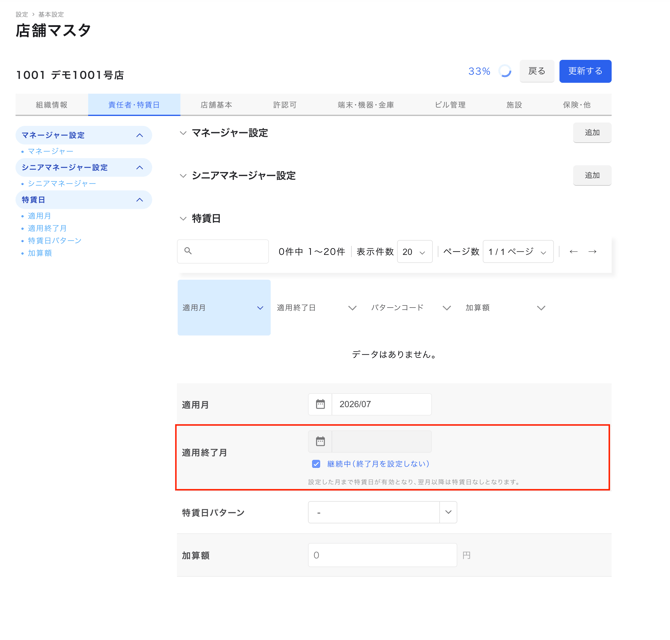Open calendar picker for 適用月

pyautogui.click(x=320, y=404)
